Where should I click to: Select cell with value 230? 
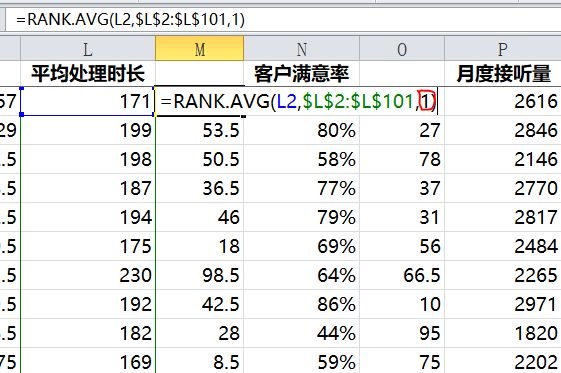tap(88, 275)
